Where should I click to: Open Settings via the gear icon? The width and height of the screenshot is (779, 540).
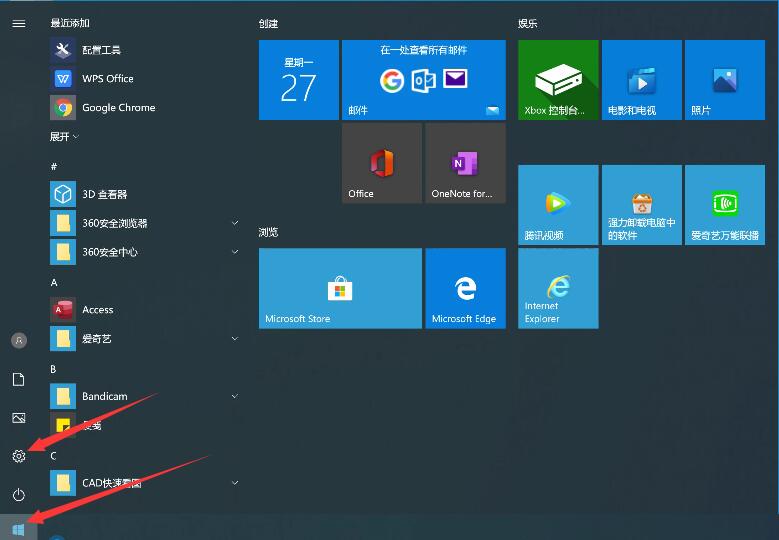click(19, 456)
